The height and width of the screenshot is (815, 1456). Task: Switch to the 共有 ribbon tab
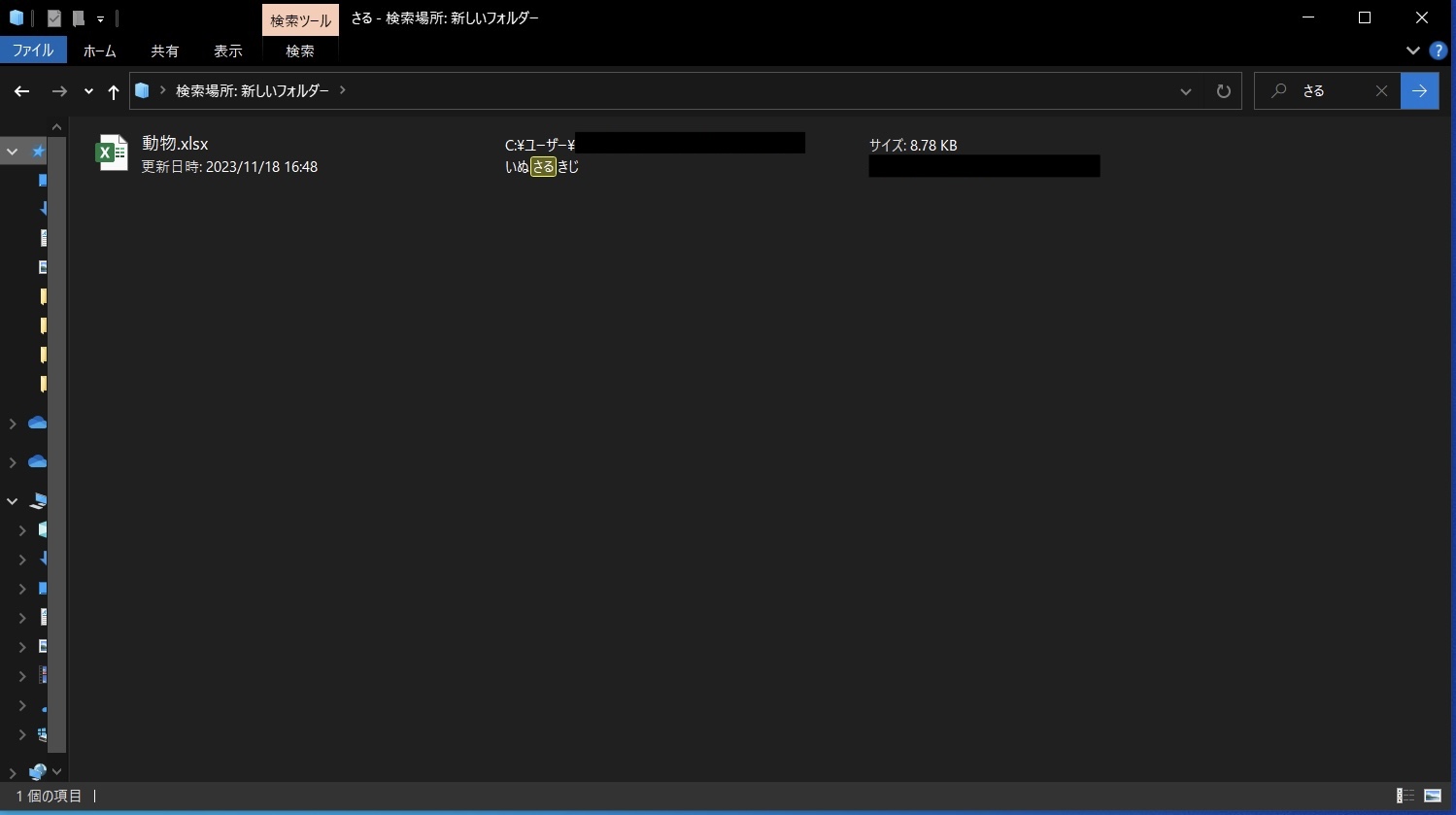click(164, 51)
